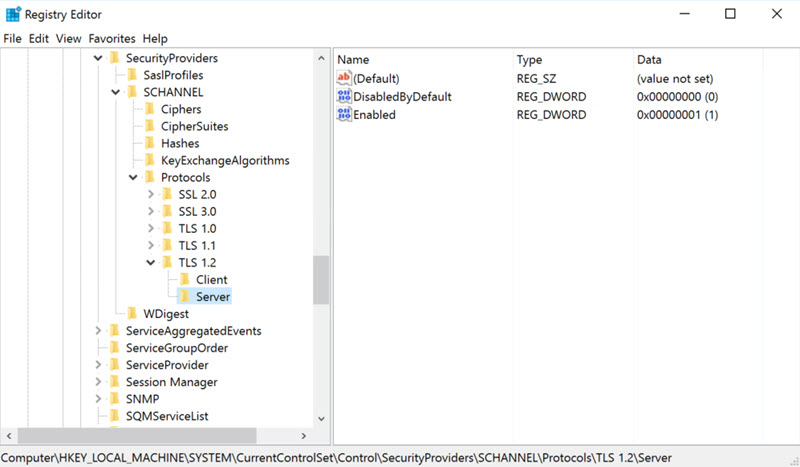Screen dimensions: 800x467
Task: Select the WDigest key label
Action: coord(166,313)
